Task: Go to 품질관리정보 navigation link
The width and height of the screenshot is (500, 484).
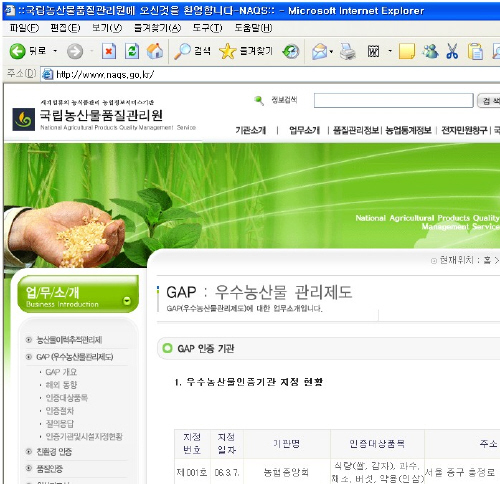Action: pyautogui.click(x=356, y=130)
